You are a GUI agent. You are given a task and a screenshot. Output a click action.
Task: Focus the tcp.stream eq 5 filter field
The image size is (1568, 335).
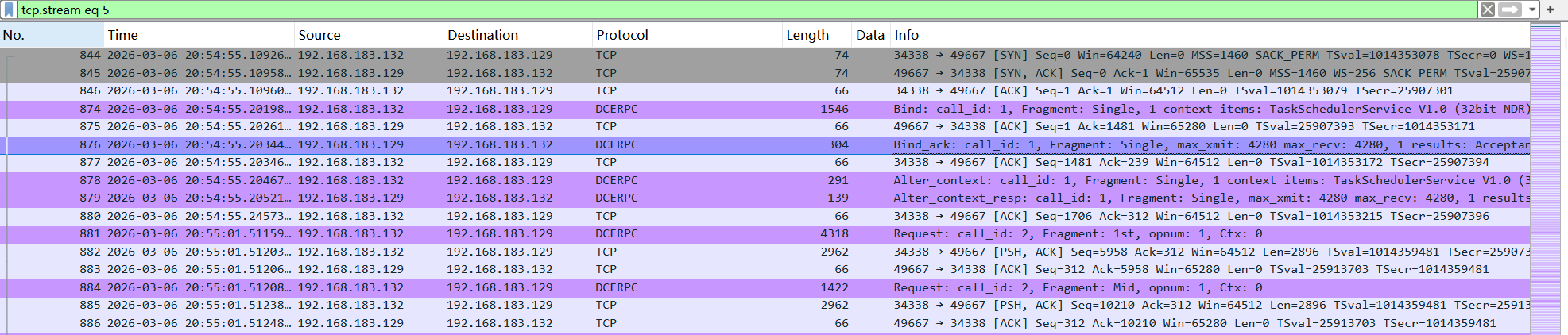(747, 10)
